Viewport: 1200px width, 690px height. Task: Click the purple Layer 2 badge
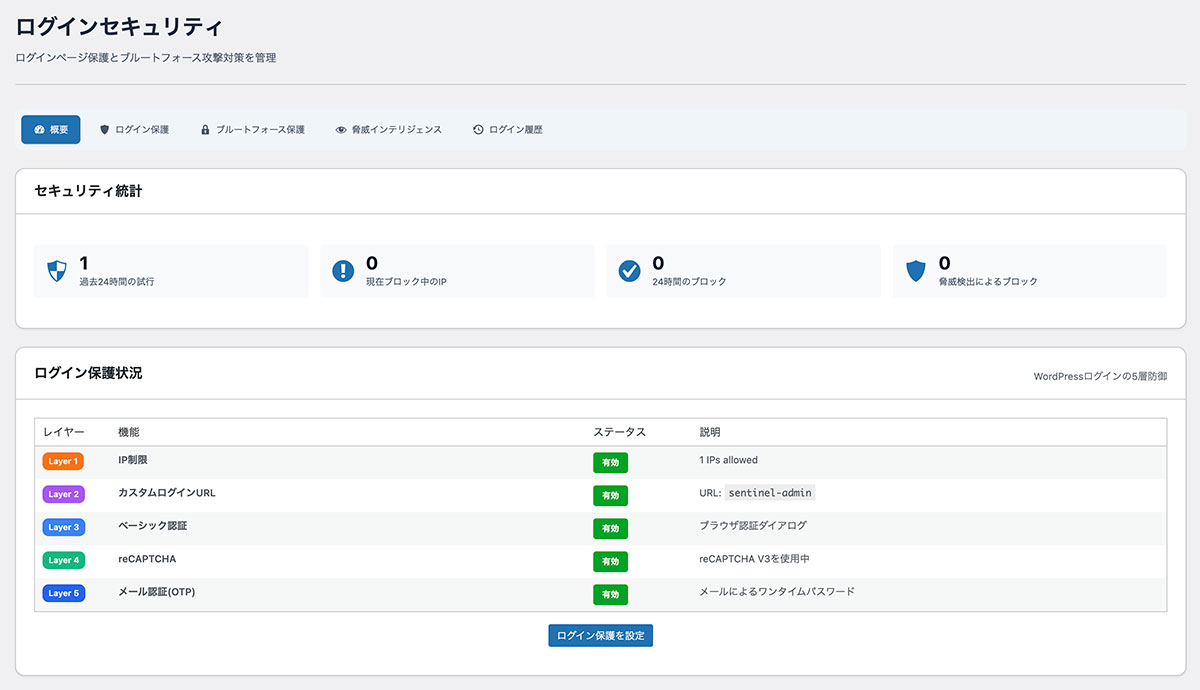[63, 494]
